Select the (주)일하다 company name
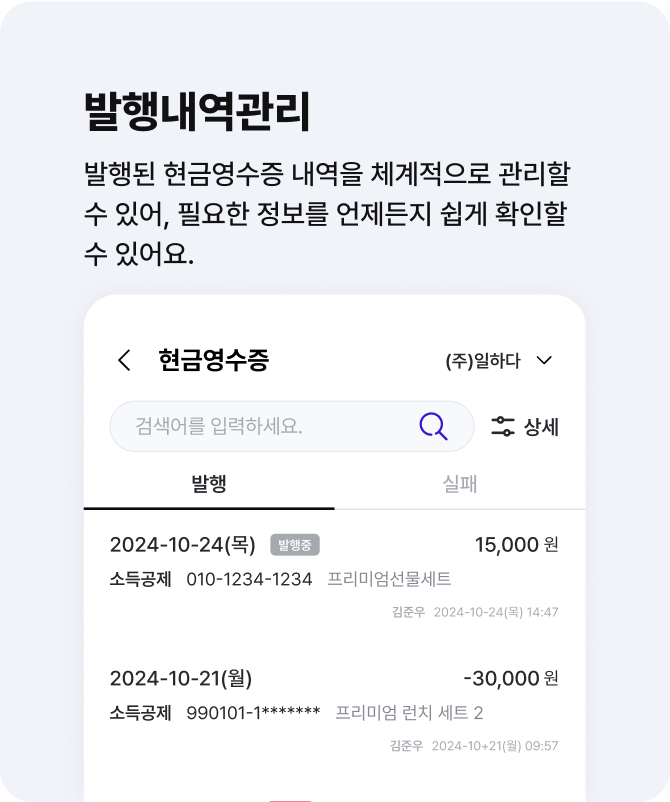This screenshot has height=802, width=670. (483, 361)
